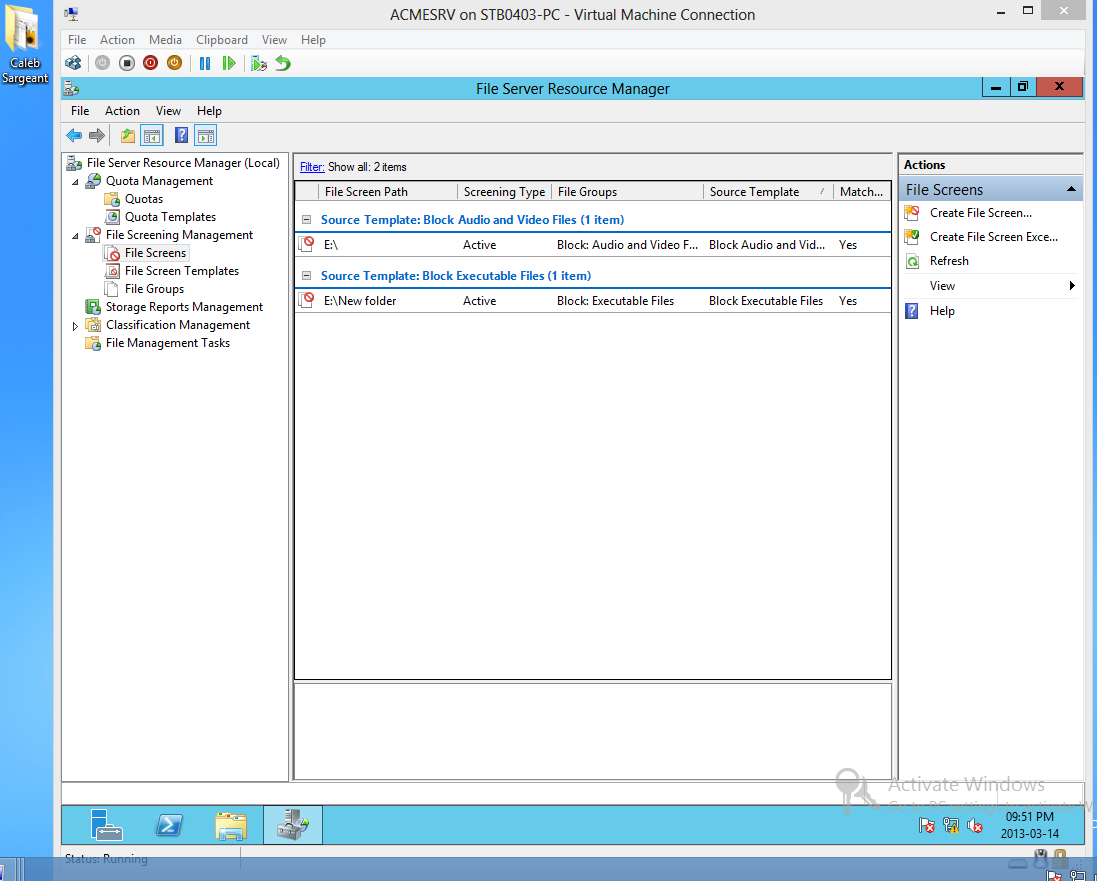Toggle Show/Hide Action Pane icon
Viewport: 1097px width, 881px height.
[x=206, y=135]
